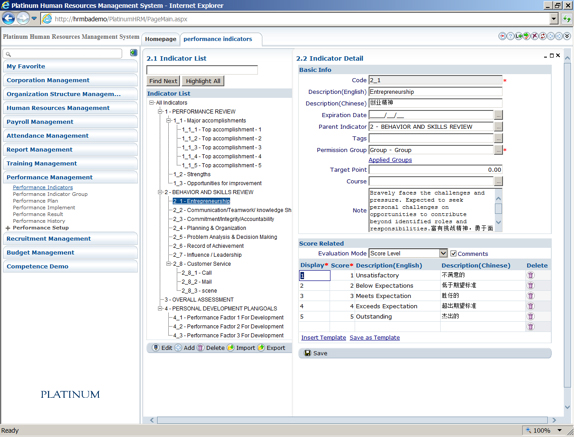
Task: Click the red flag icon in the top toolbar
Action: pyautogui.click(x=502, y=36)
